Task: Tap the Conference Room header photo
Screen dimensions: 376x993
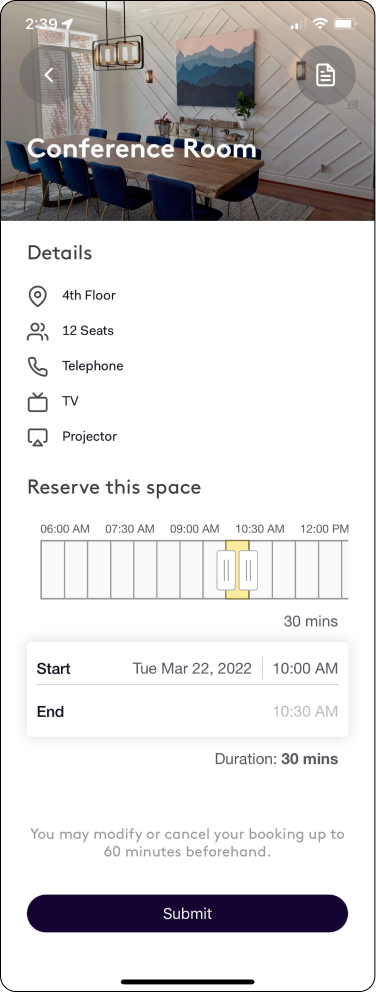Action: click(187, 111)
